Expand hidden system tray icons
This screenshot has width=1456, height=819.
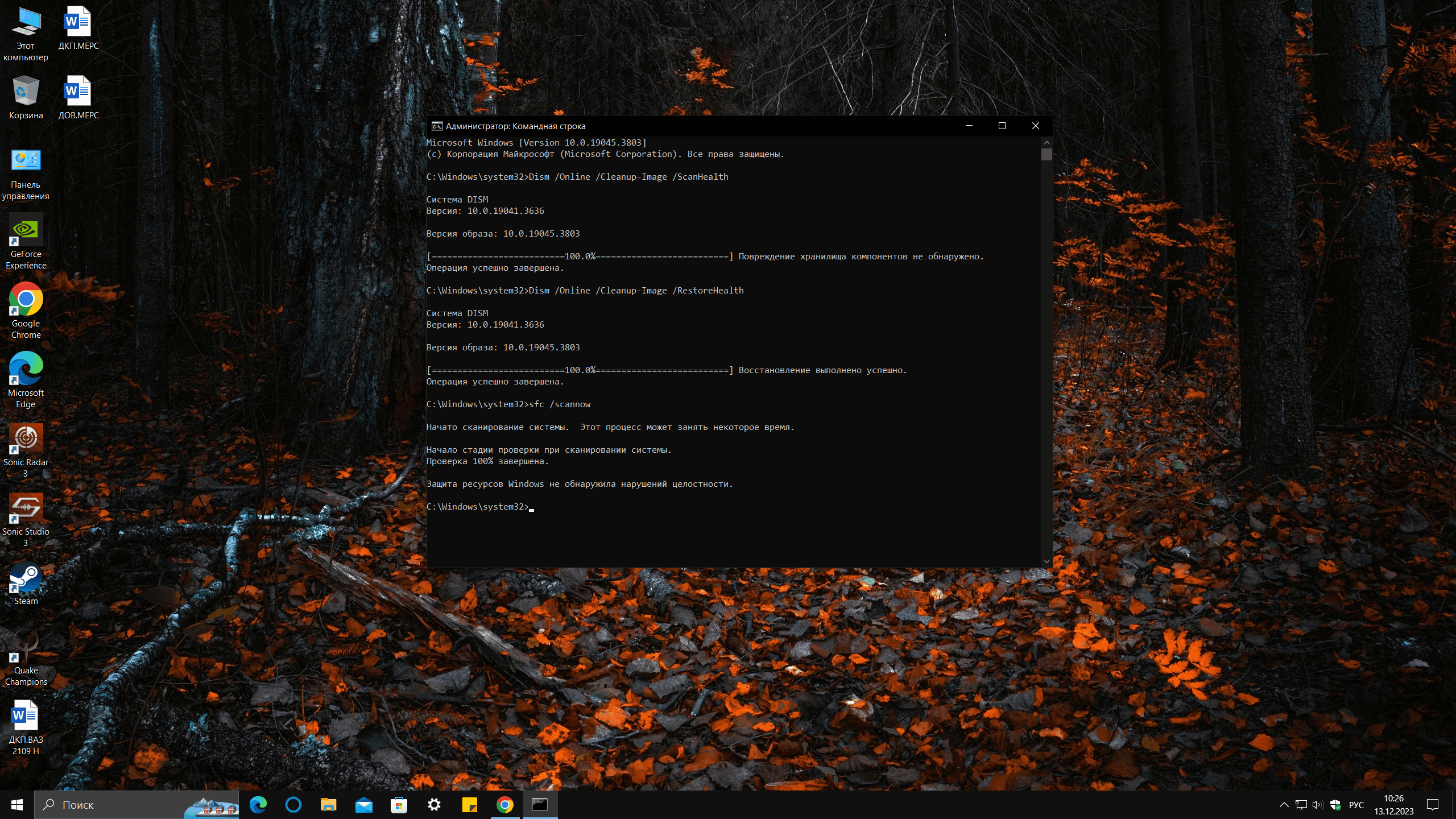(x=1284, y=805)
